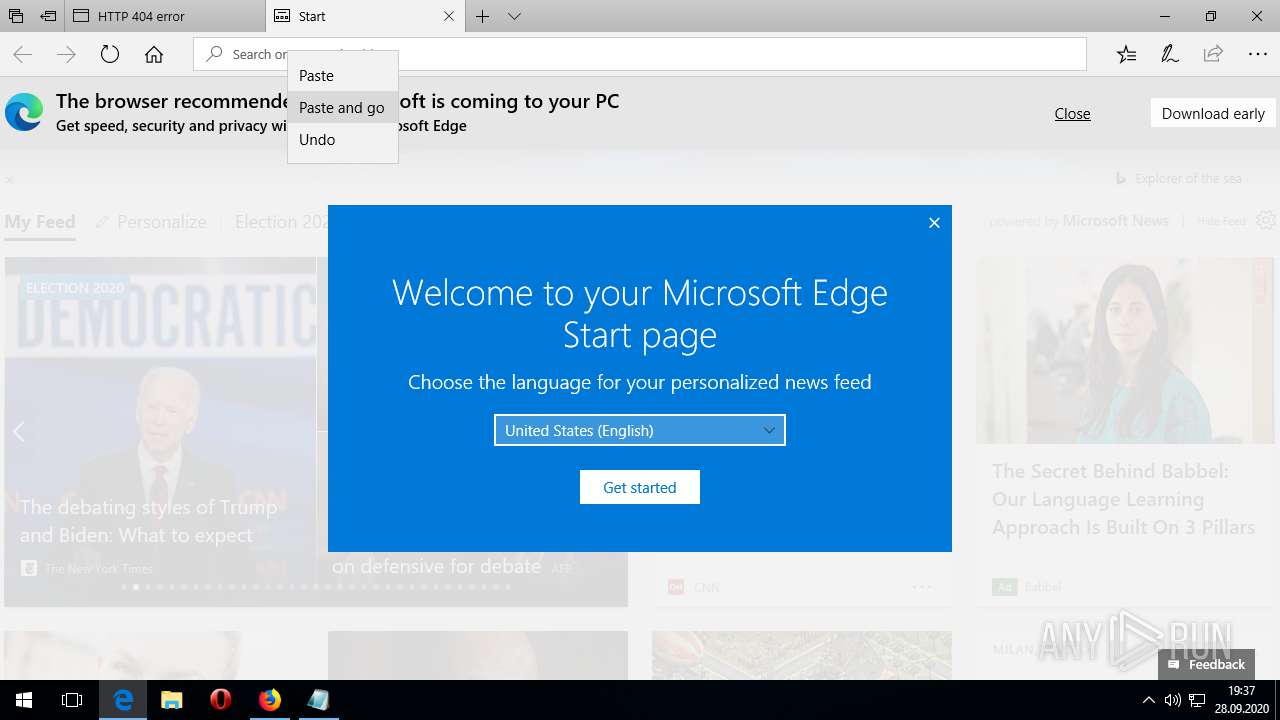Open the Trump and Biden debating styles story
This screenshot has width=1280, height=720.
[149, 521]
